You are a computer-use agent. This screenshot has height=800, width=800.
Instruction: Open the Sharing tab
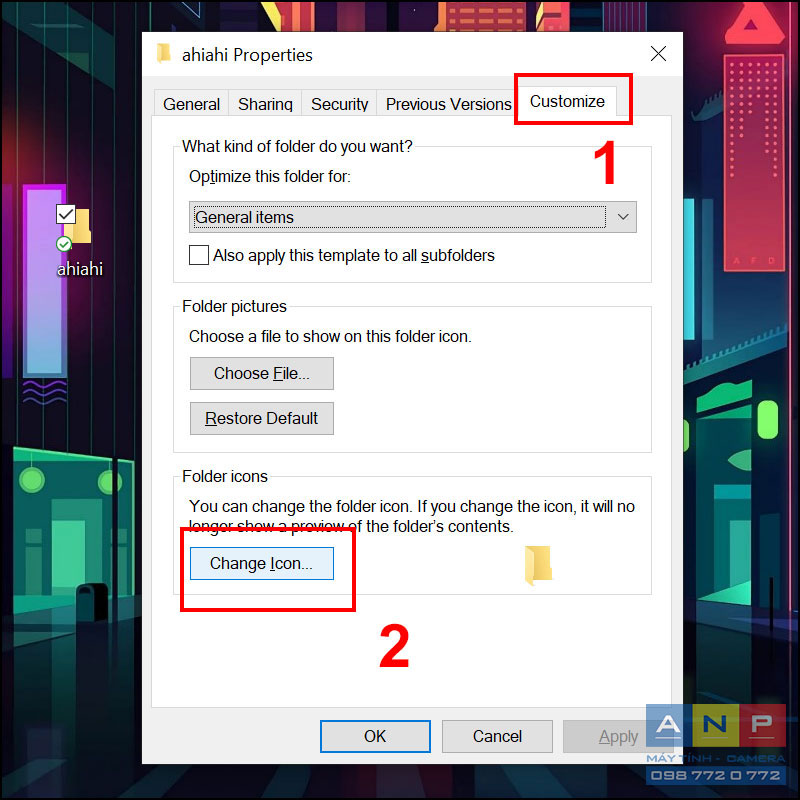coord(265,104)
